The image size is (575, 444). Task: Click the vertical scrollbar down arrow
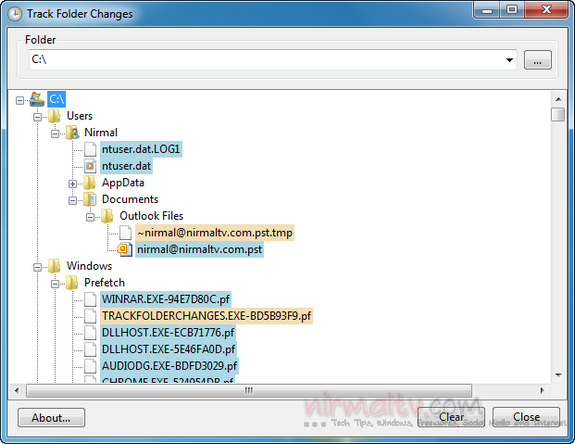coord(558,375)
